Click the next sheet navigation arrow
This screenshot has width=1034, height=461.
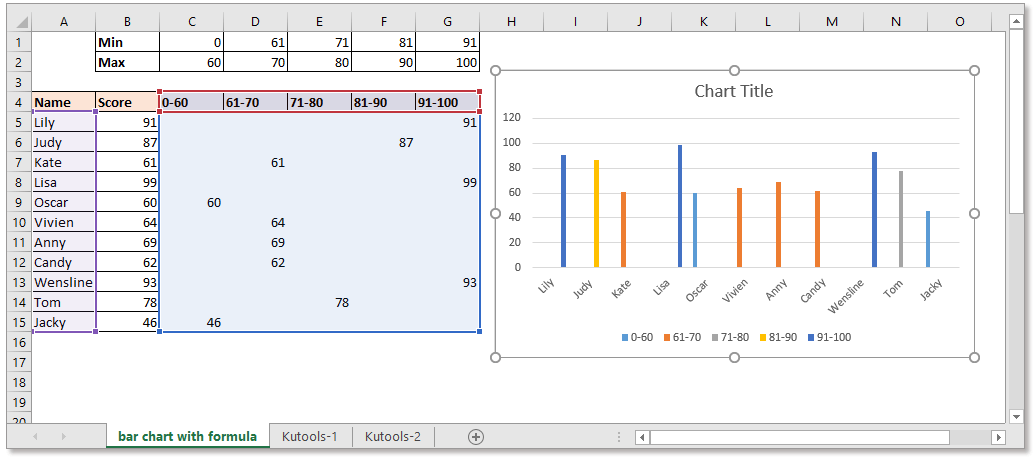coord(64,437)
